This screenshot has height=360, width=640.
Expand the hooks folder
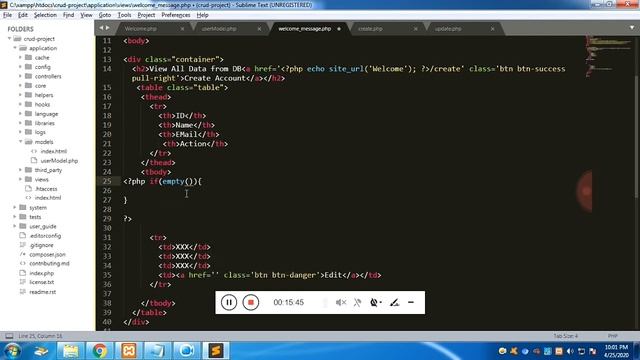(x=20, y=104)
